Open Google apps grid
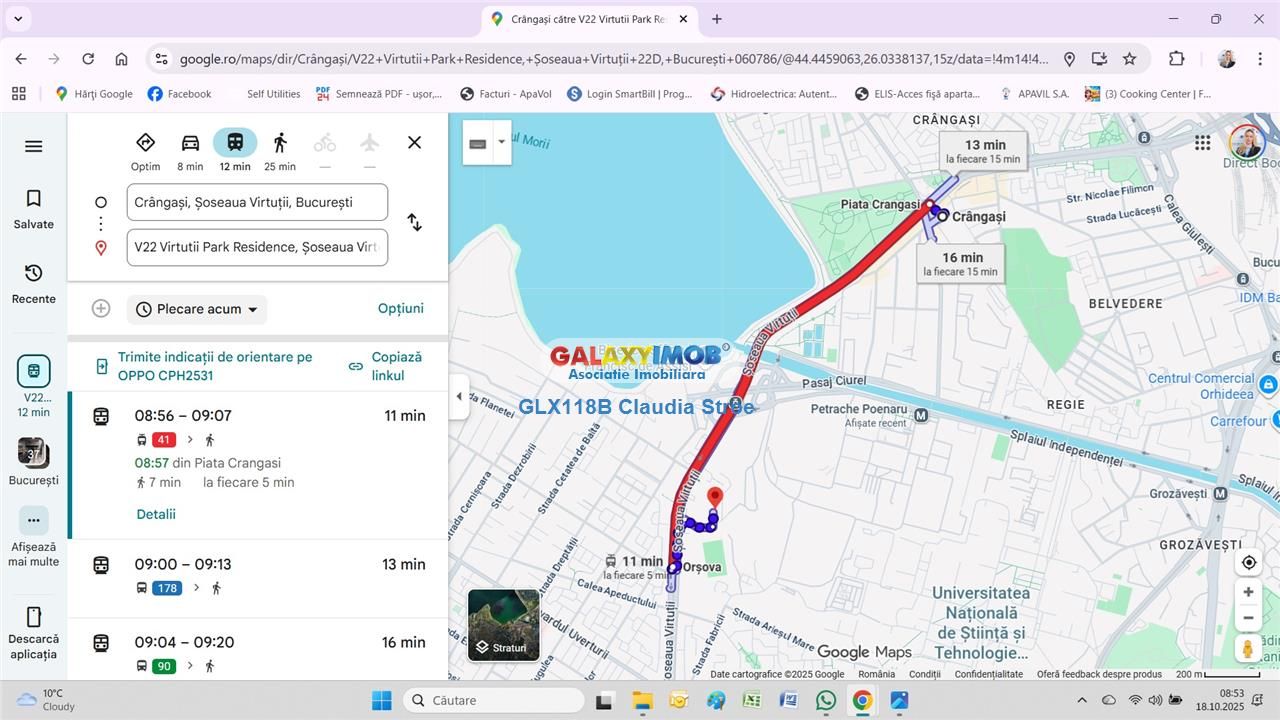Viewport: 1280px width, 720px height. tap(1202, 143)
